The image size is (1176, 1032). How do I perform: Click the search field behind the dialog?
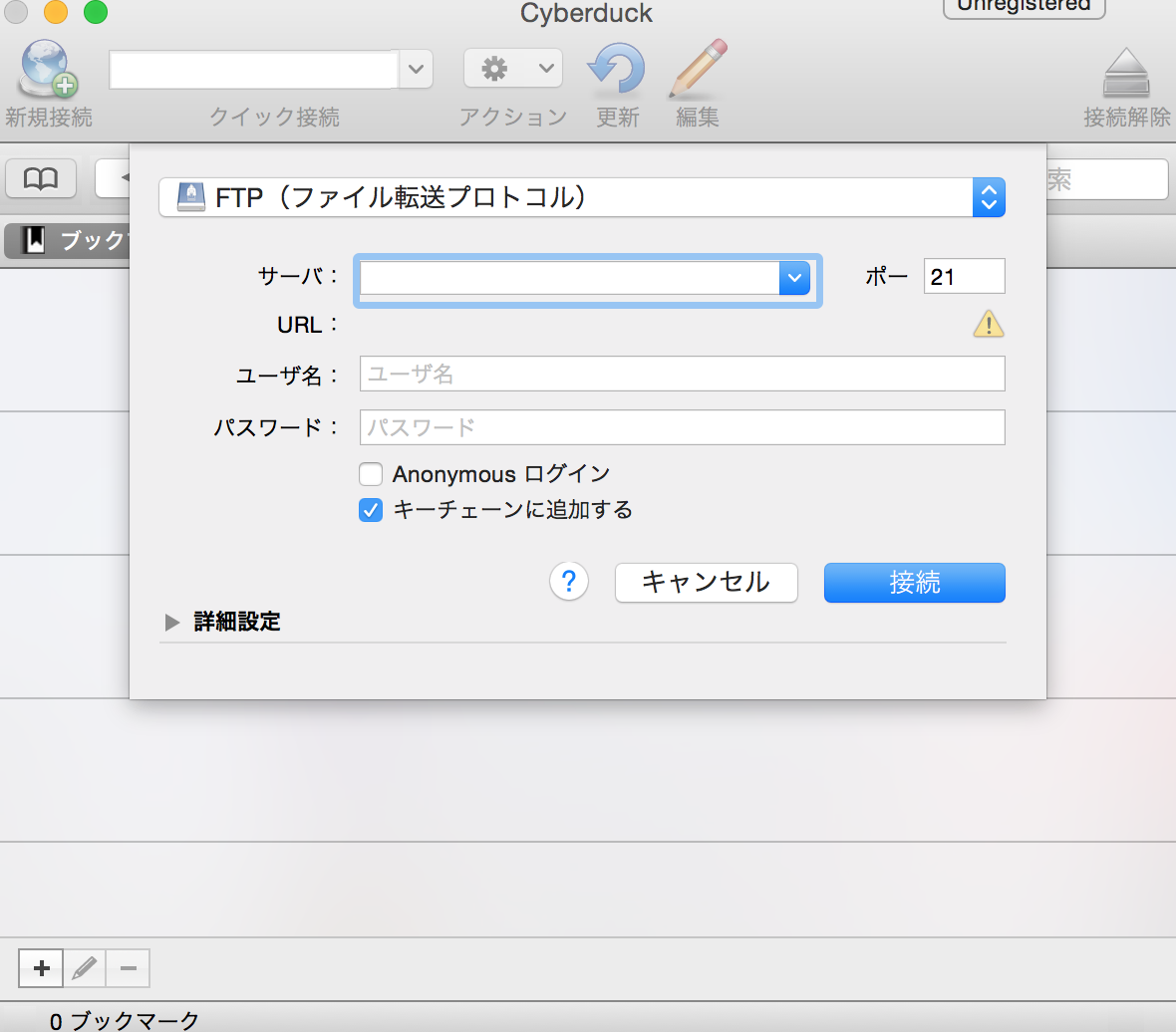pyautogui.click(x=1107, y=179)
